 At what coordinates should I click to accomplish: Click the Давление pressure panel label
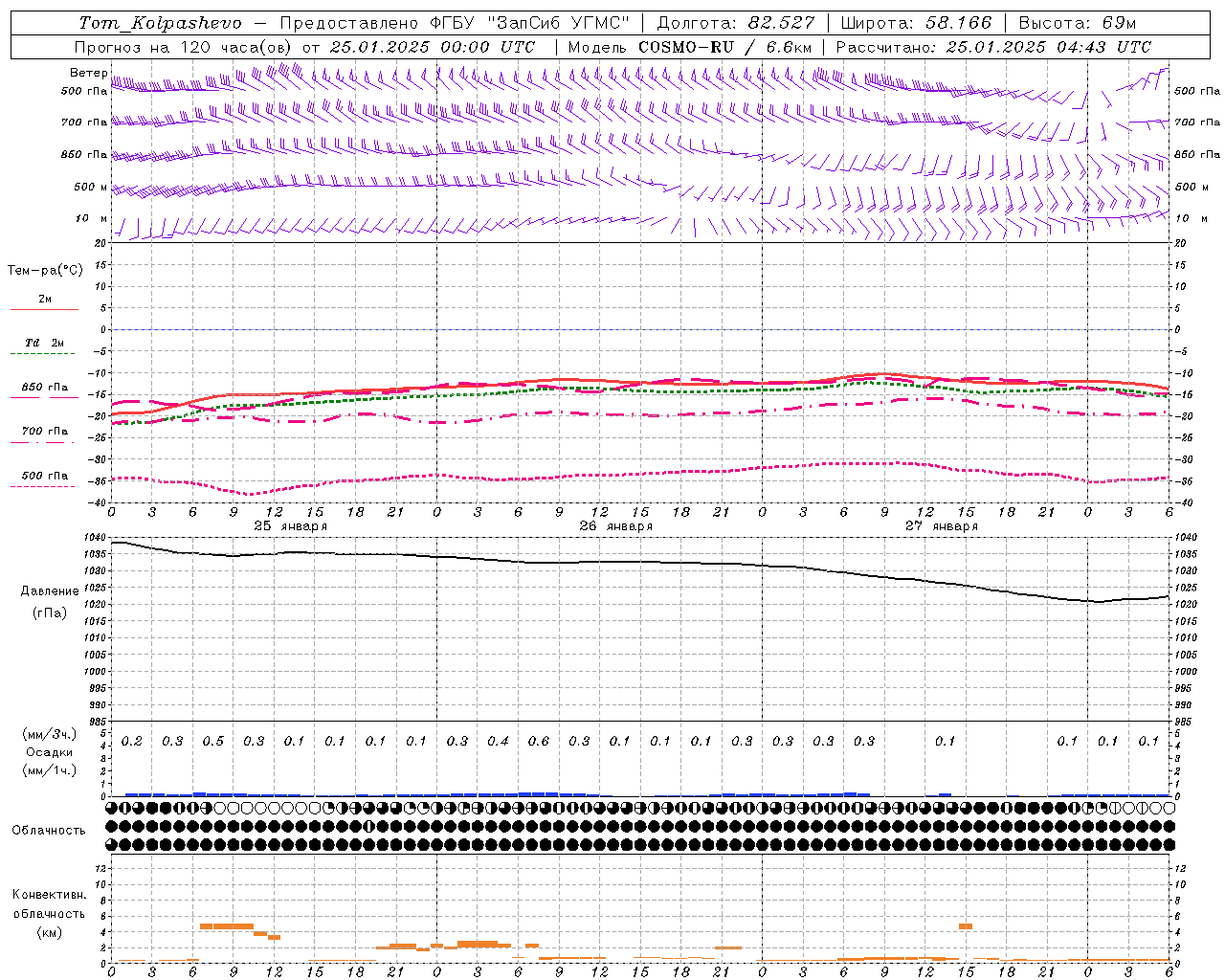(50, 591)
